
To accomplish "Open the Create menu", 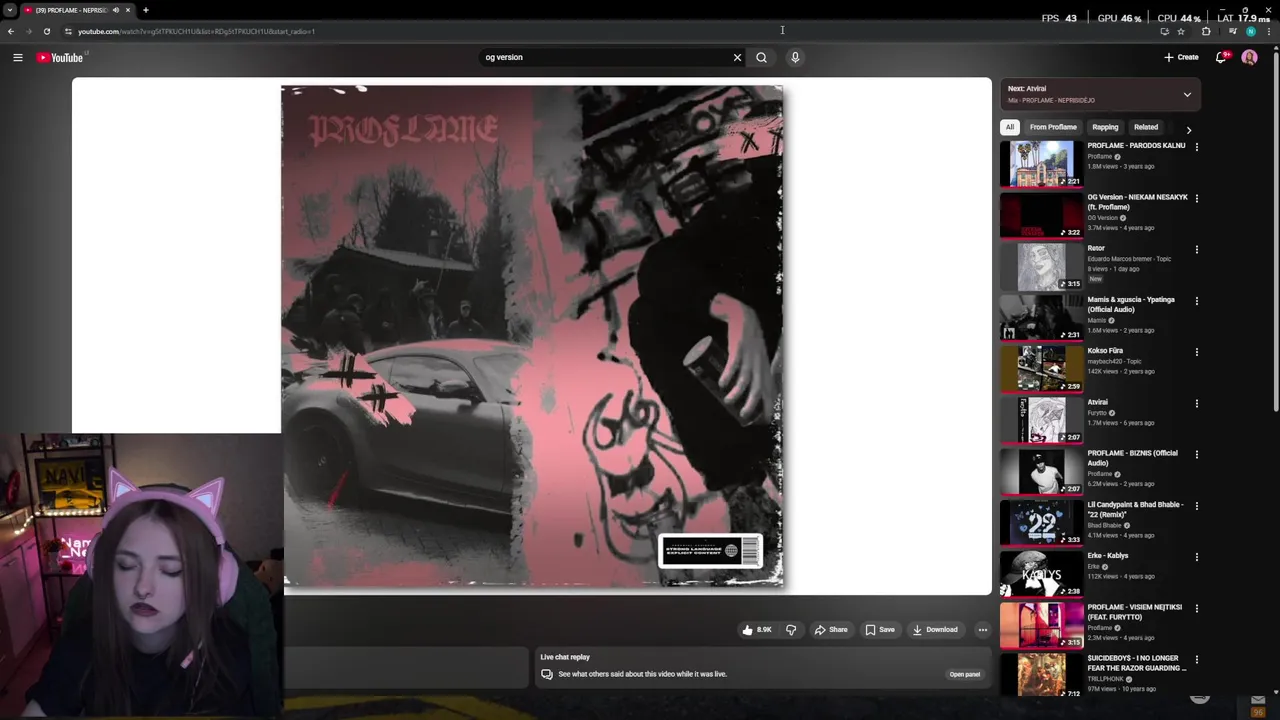I will tap(1181, 57).
